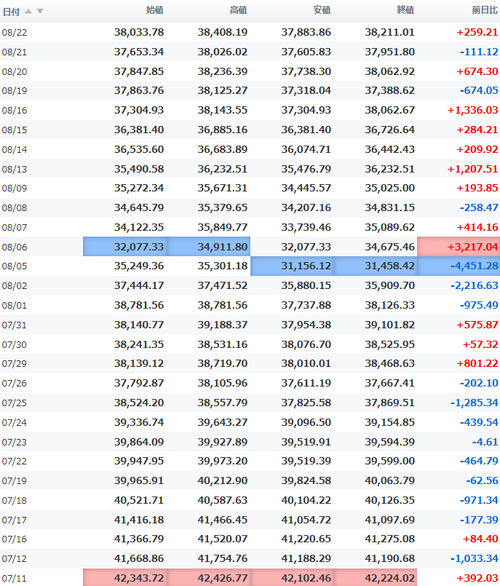Click the 始値 column header
The image size is (500, 586).
pos(155,10)
